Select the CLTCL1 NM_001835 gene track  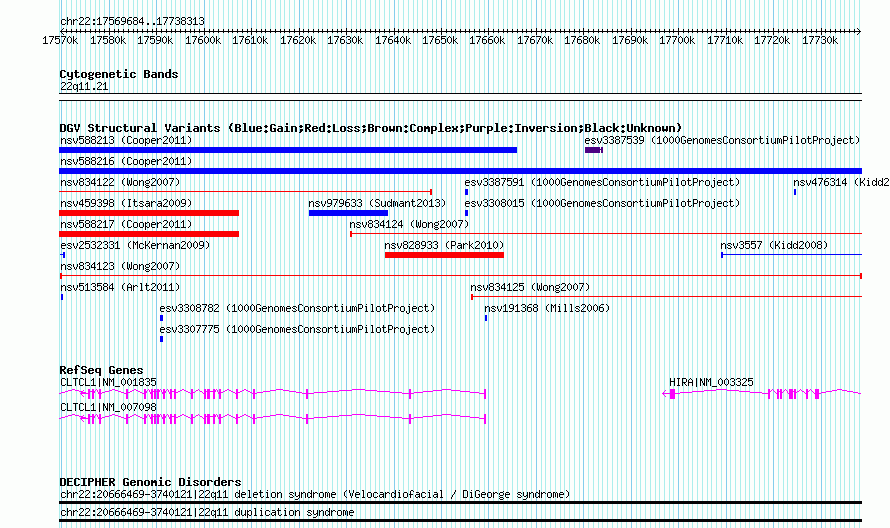point(272,393)
